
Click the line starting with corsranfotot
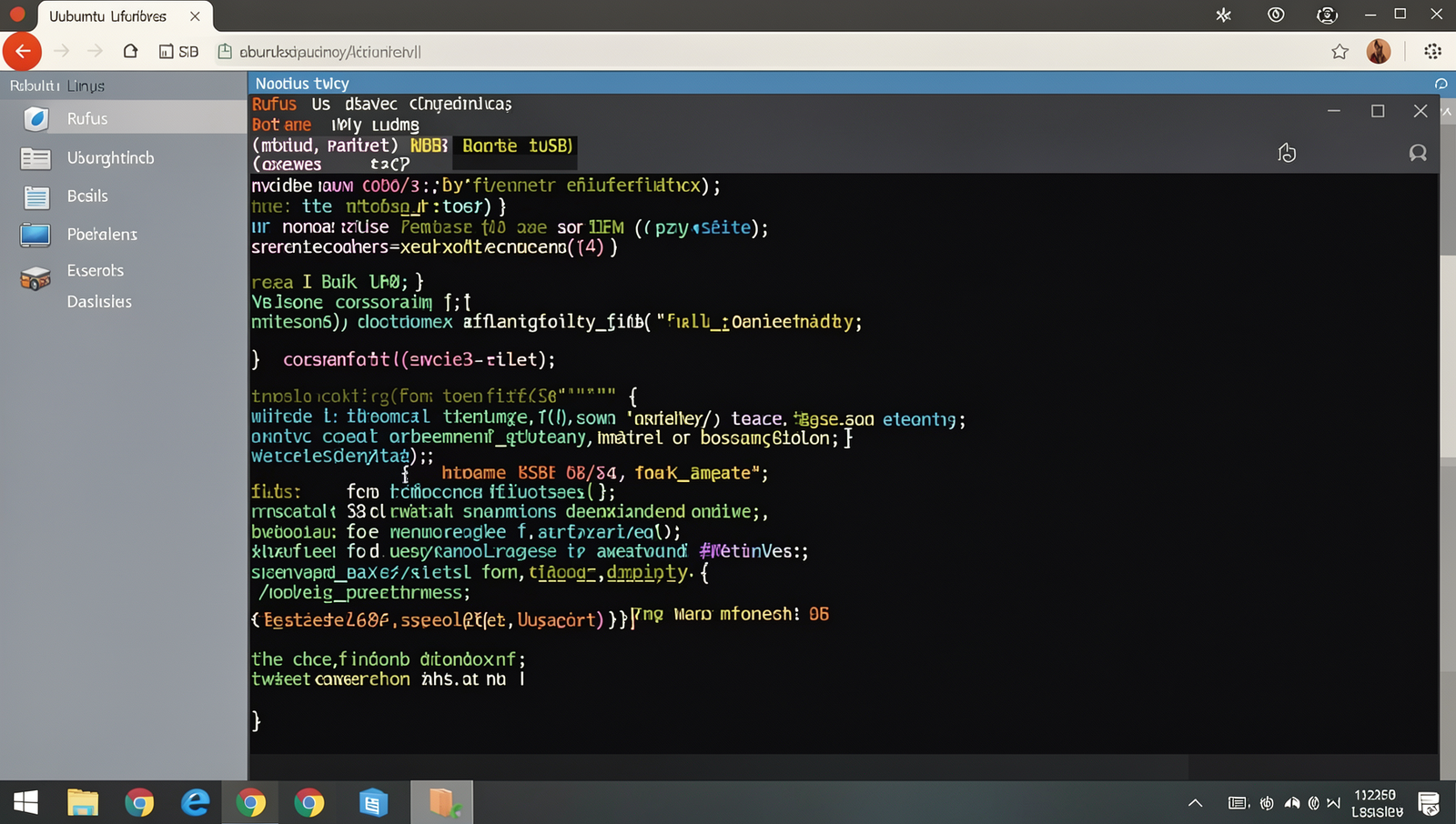(419, 360)
